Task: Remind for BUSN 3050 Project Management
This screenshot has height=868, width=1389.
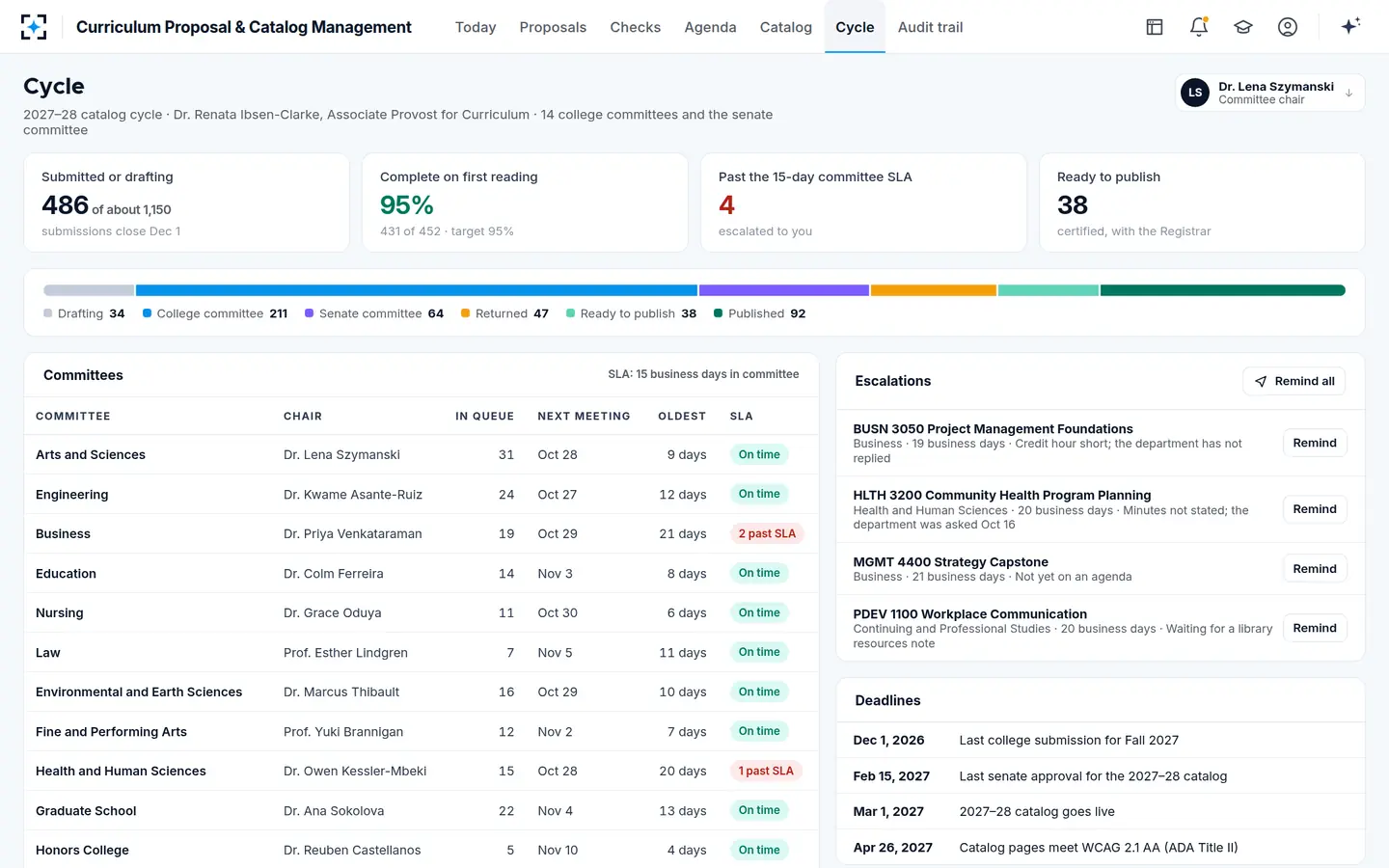Action: [x=1315, y=443]
